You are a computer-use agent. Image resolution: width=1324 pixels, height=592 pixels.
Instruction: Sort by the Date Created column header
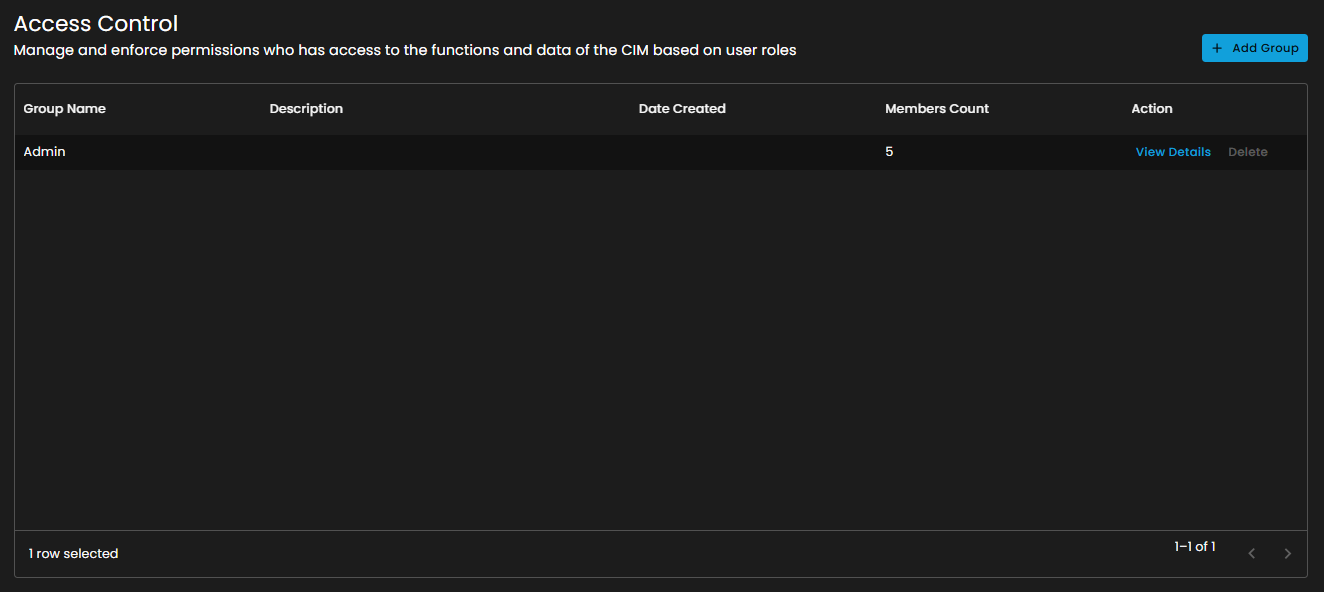point(681,109)
